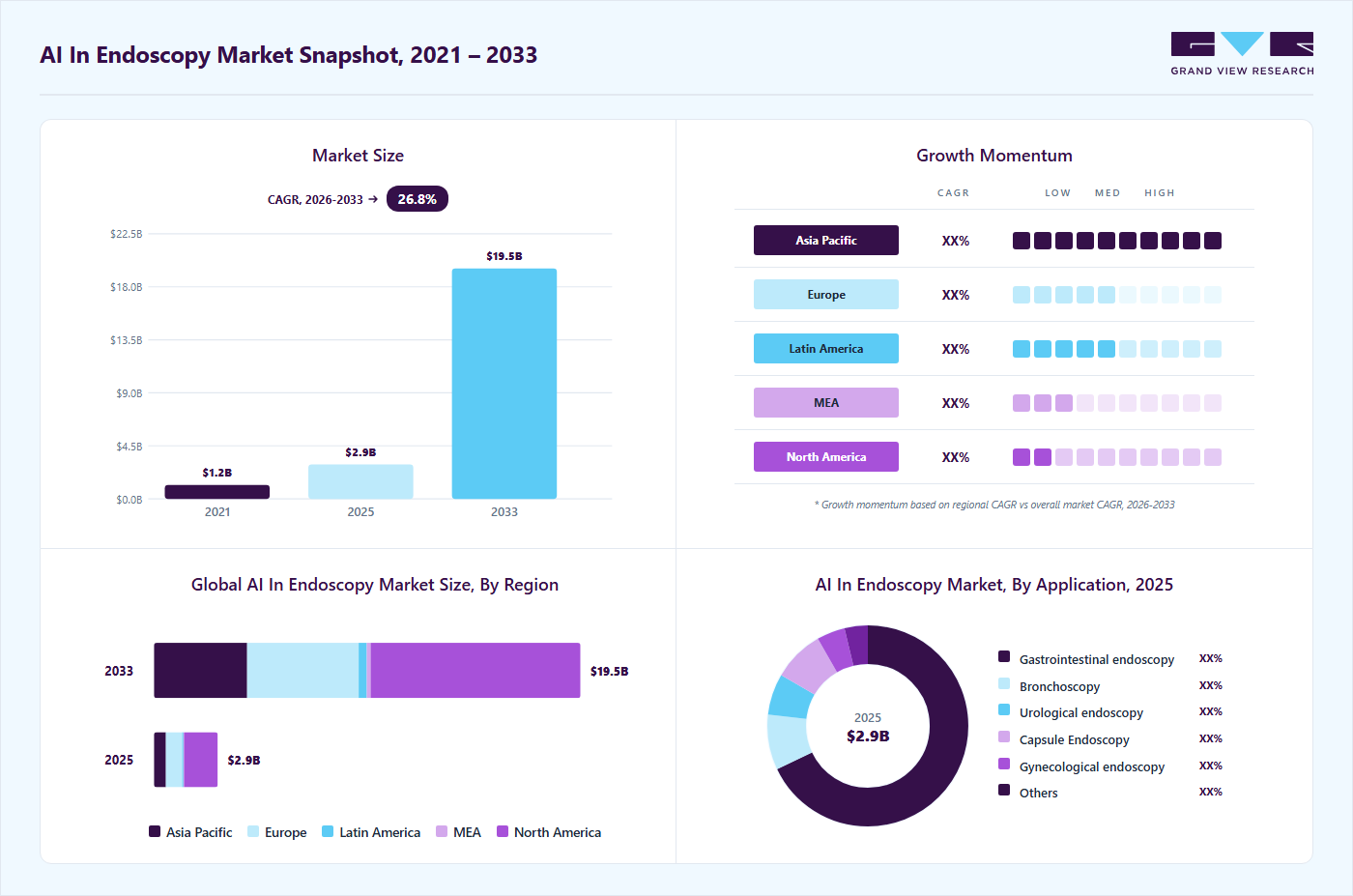Click the Grand View Research logo
This screenshot has width=1353, height=896.
pyautogui.click(x=1242, y=54)
